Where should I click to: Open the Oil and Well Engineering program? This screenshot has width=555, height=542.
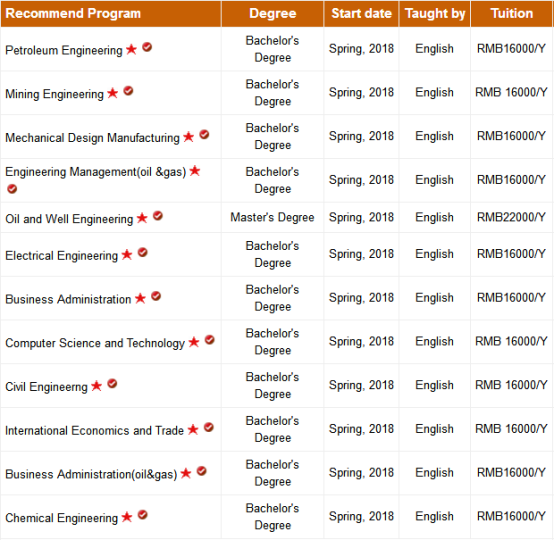pos(69,219)
